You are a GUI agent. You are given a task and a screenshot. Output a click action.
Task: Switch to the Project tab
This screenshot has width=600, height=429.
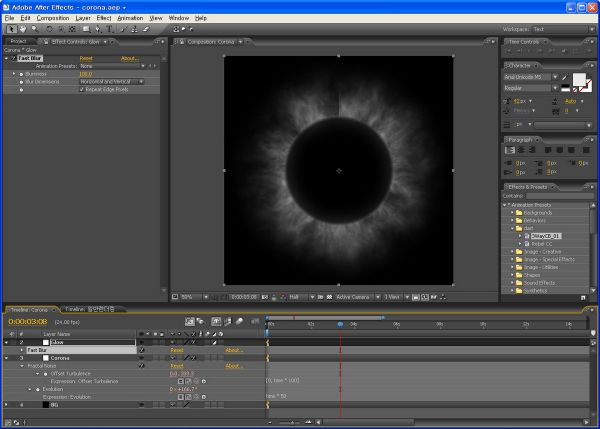pyautogui.click(x=18, y=41)
